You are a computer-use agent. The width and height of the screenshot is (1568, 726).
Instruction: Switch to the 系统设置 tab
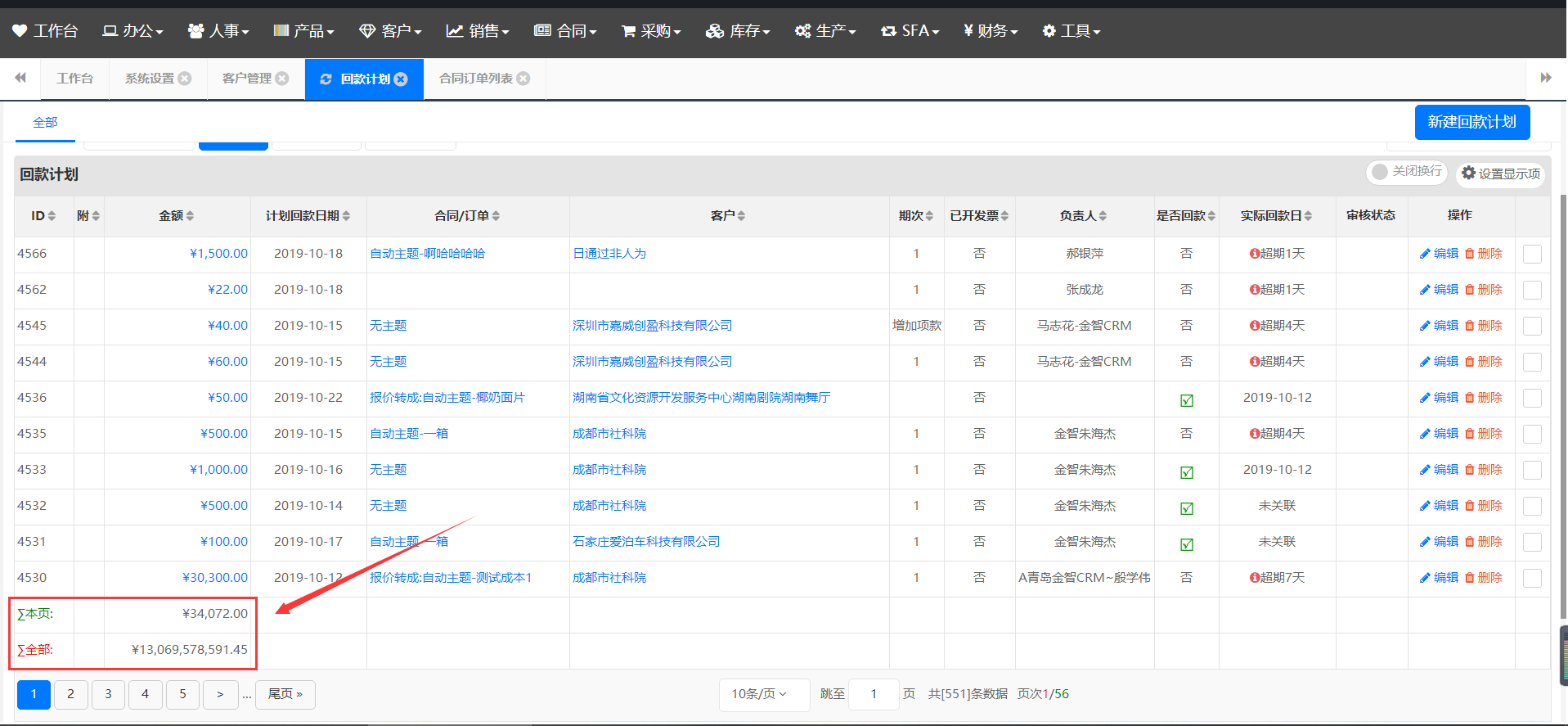tap(150, 79)
